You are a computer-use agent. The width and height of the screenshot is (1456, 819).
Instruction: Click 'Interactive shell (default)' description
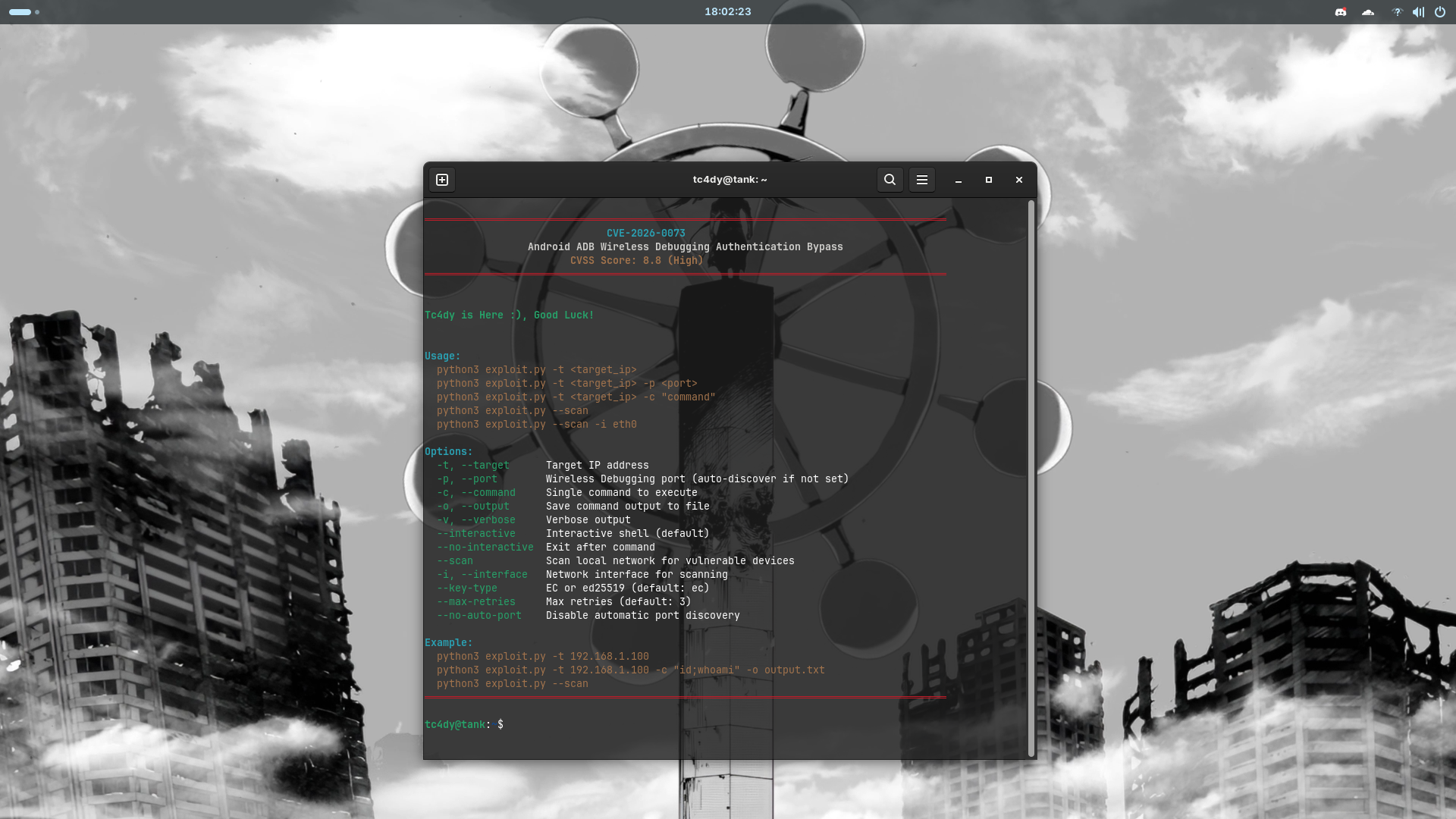pos(627,534)
